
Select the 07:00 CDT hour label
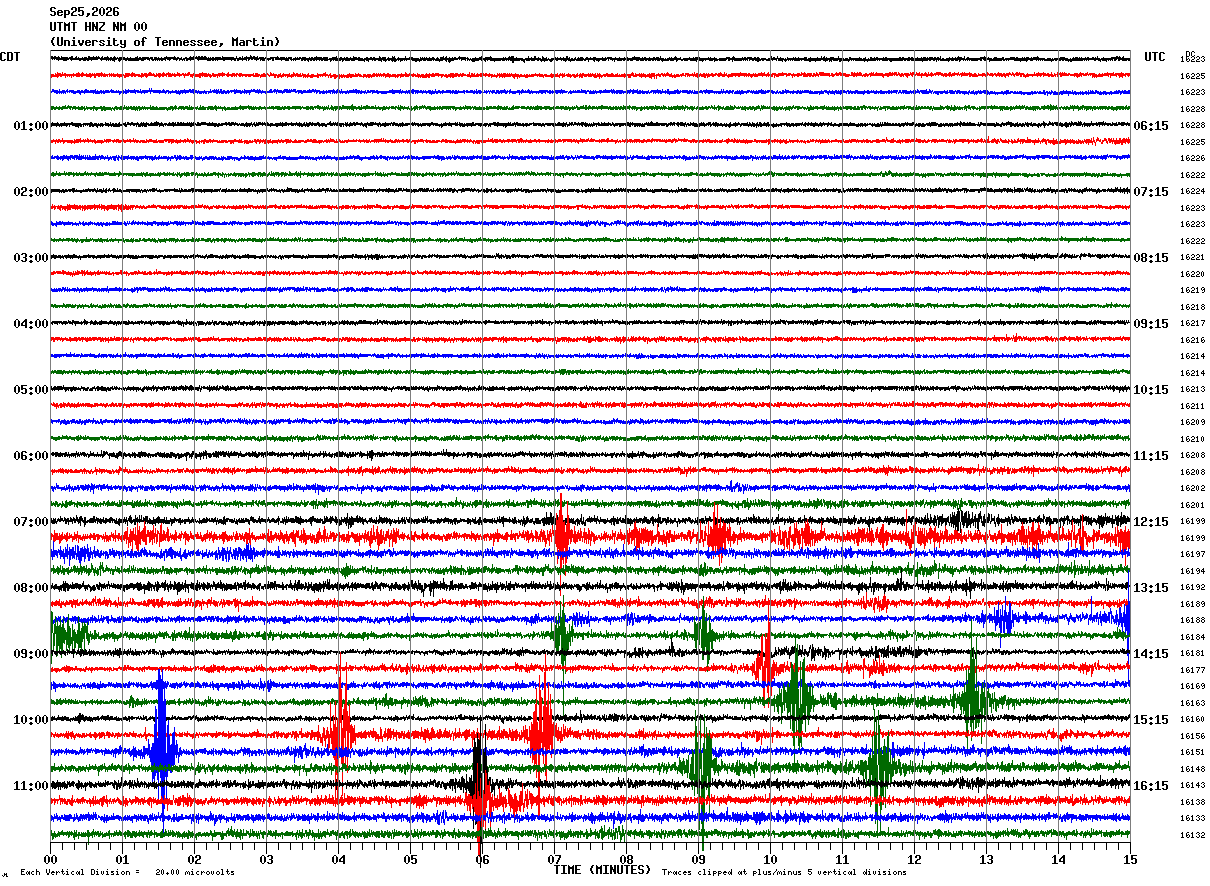(31, 522)
